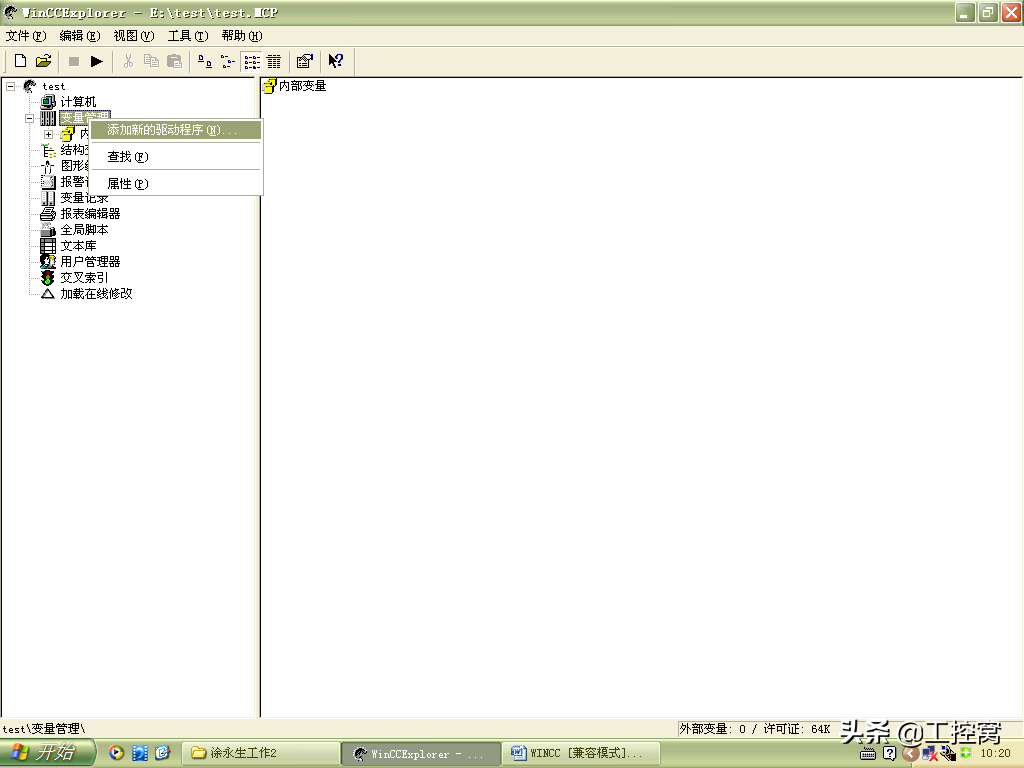Click the Open project folder icon
1024x768 pixels.
pyautogui.click(x=43, y=61)
